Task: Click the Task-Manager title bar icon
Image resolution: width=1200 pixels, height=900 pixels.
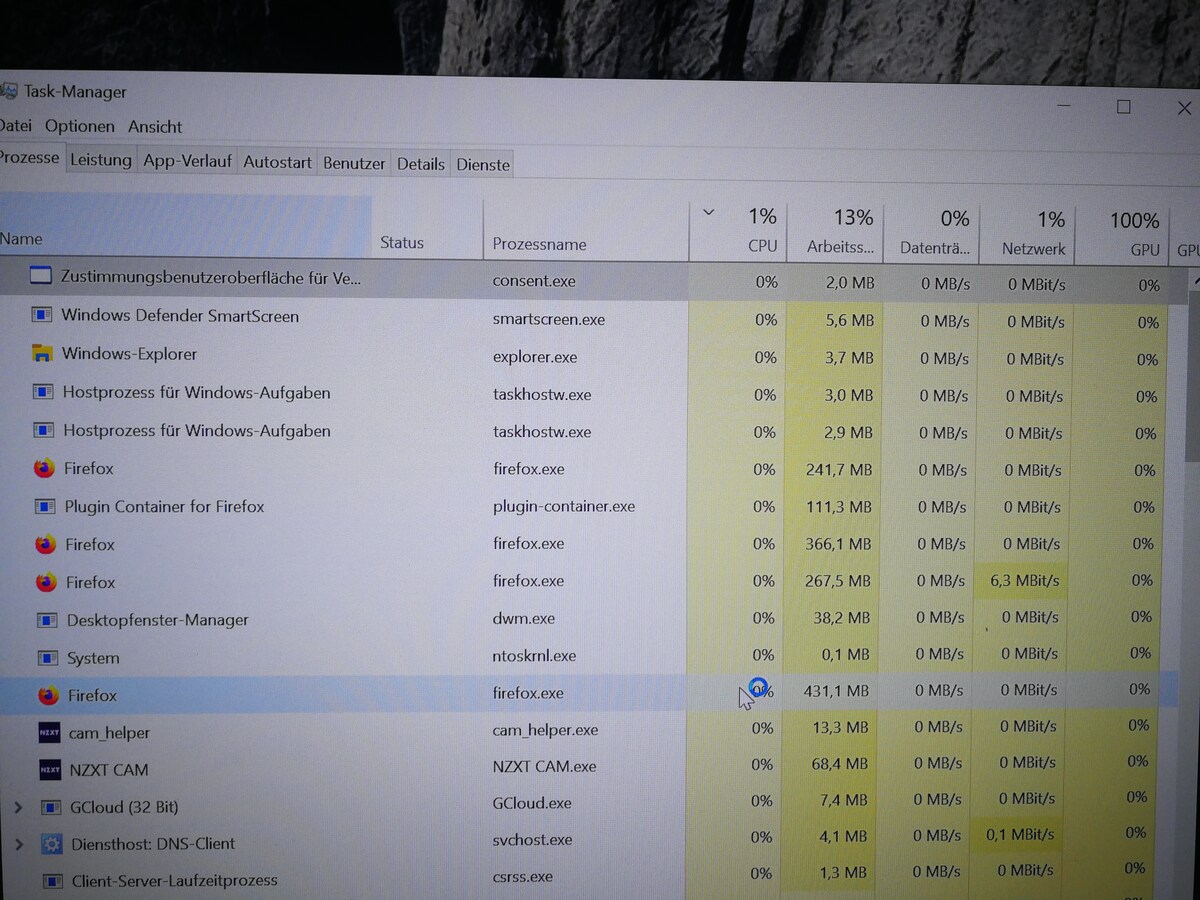Action: click(8, 92)
